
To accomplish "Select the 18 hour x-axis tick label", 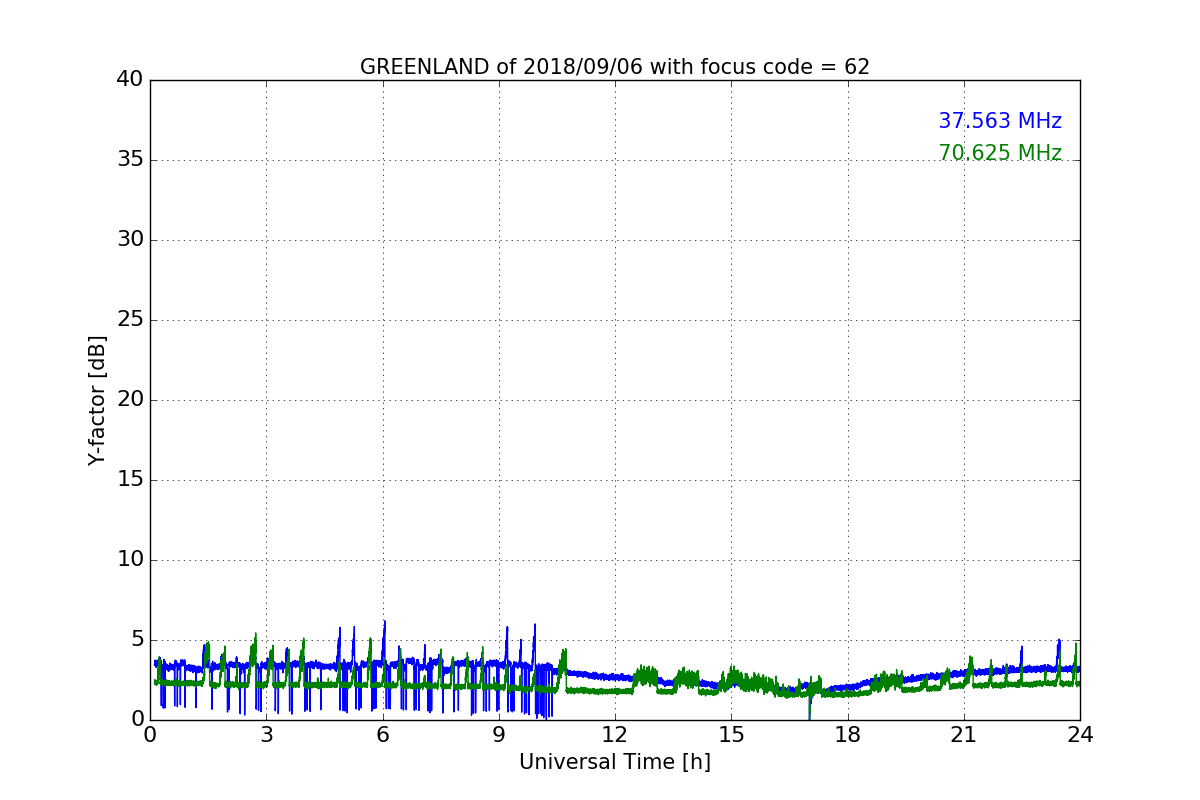I will (x=847, y=735).
